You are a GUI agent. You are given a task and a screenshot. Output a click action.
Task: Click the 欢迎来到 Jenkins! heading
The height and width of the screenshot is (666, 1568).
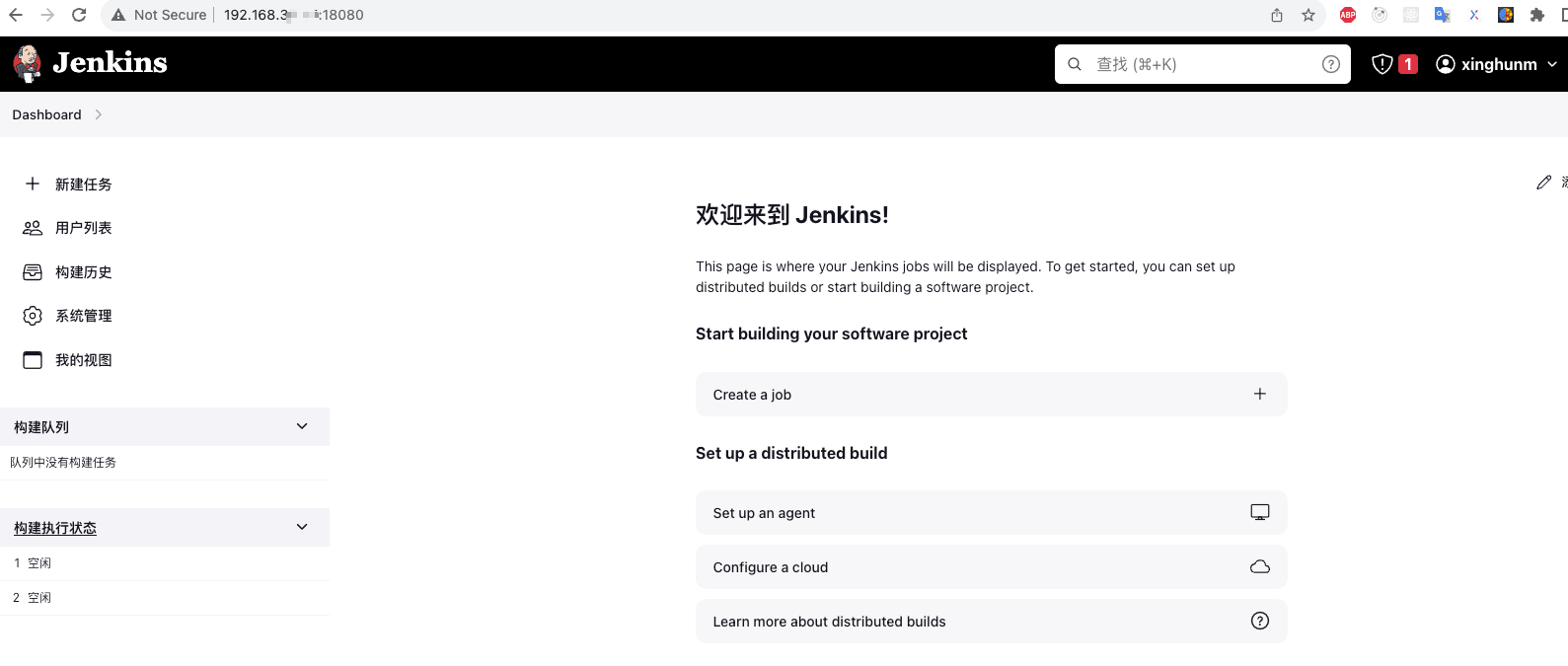click(792, 215)
